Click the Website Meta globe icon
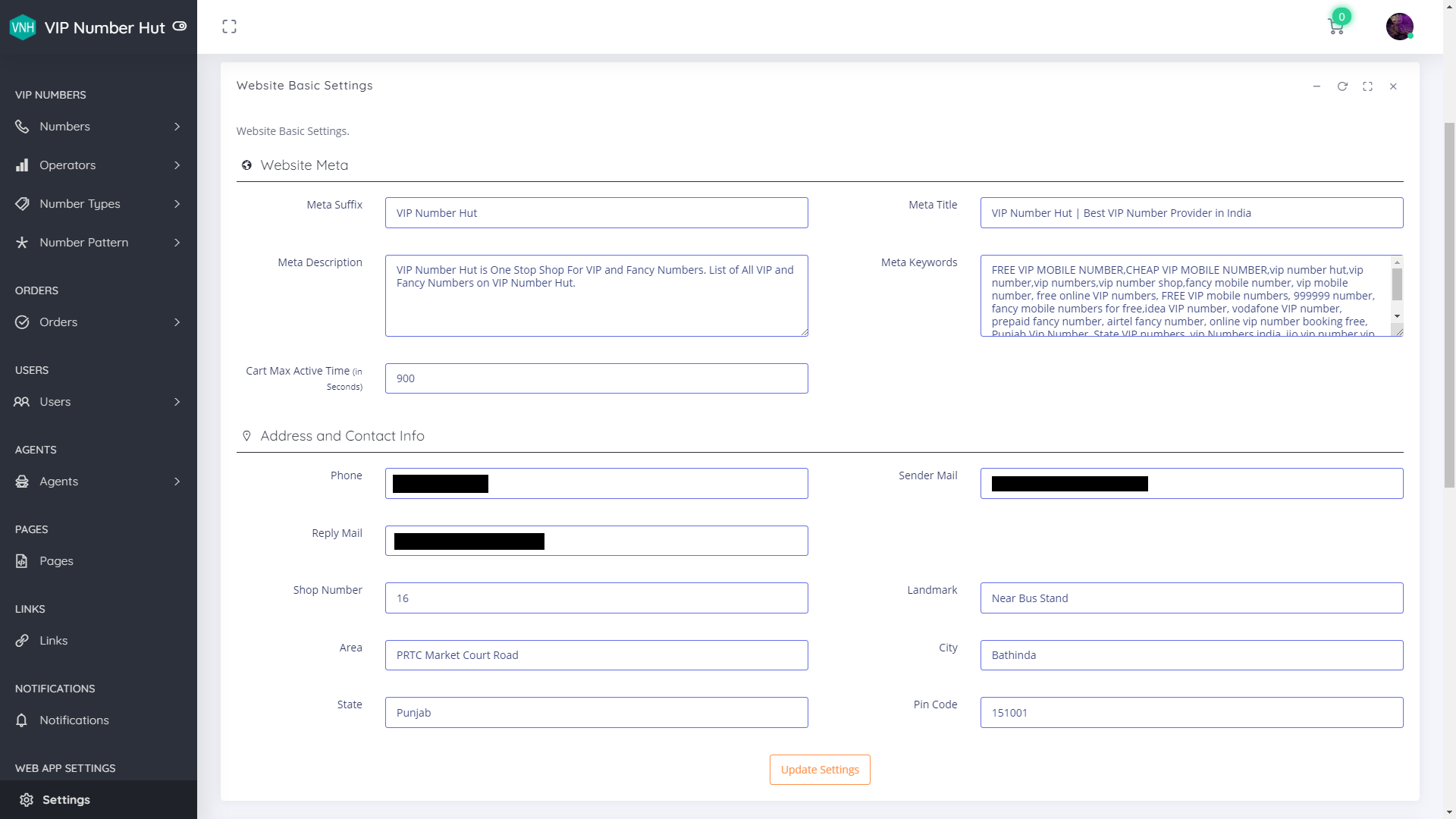This screenshot has height=819, width=1456. pos(246,165)
